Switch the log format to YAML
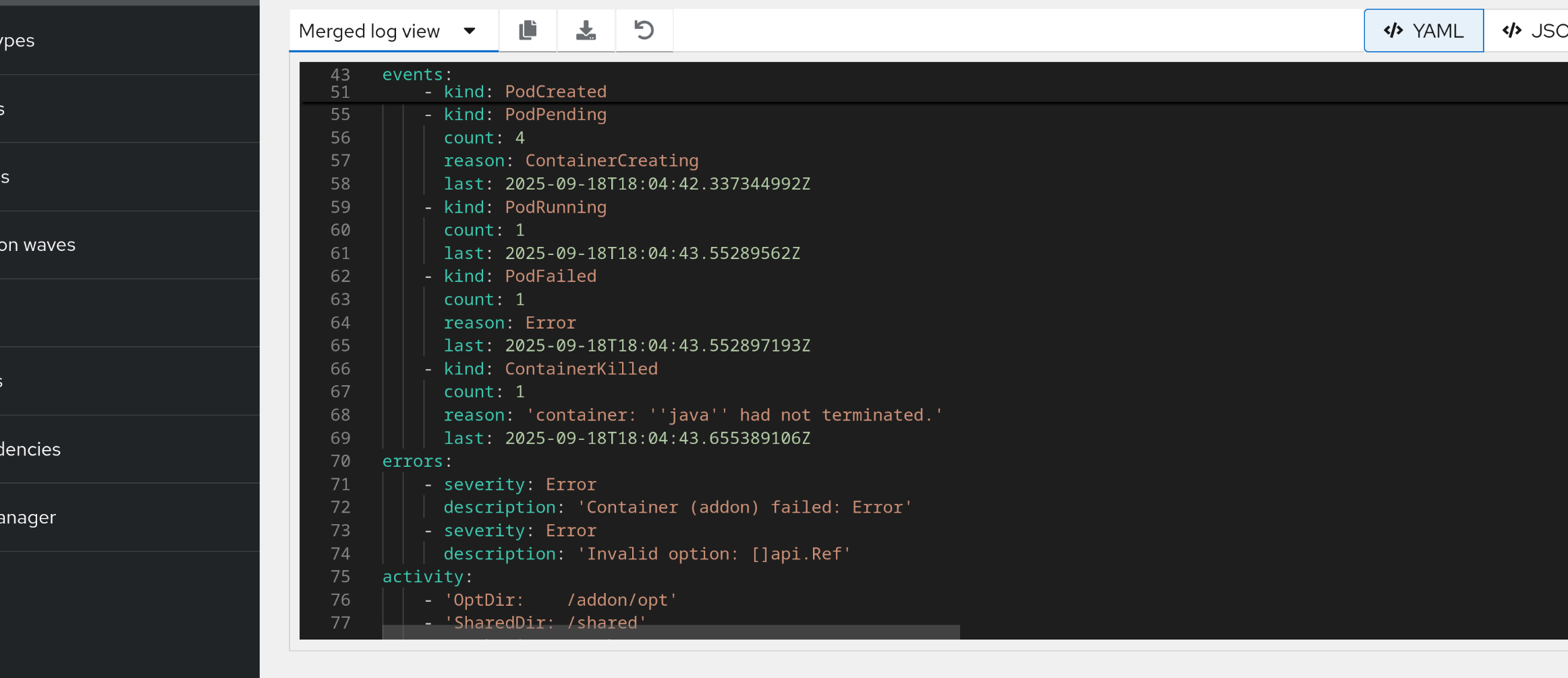This screenshot has width=1568, height=678. [x=1424, y=31]
